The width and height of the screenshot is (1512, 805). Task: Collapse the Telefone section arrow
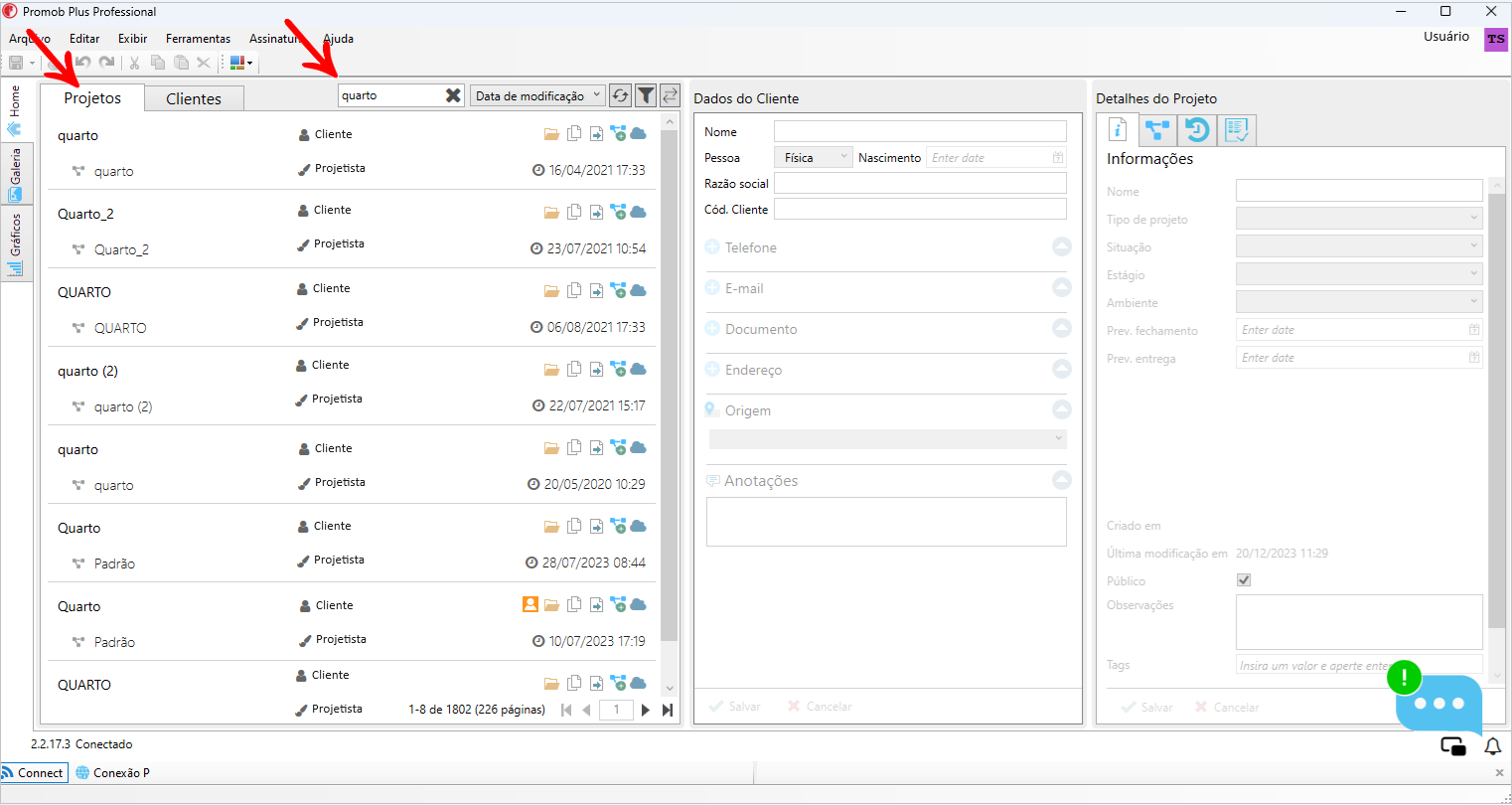tap(1062, 246)
